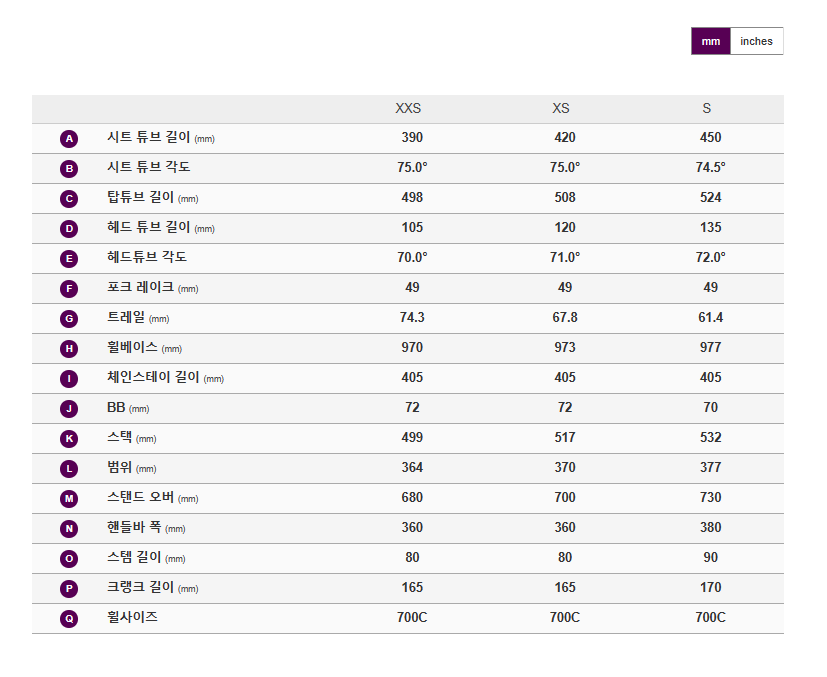Click the '핸들바 폭' row label
This screenshot has height=677, width=827.
(134, 527)
